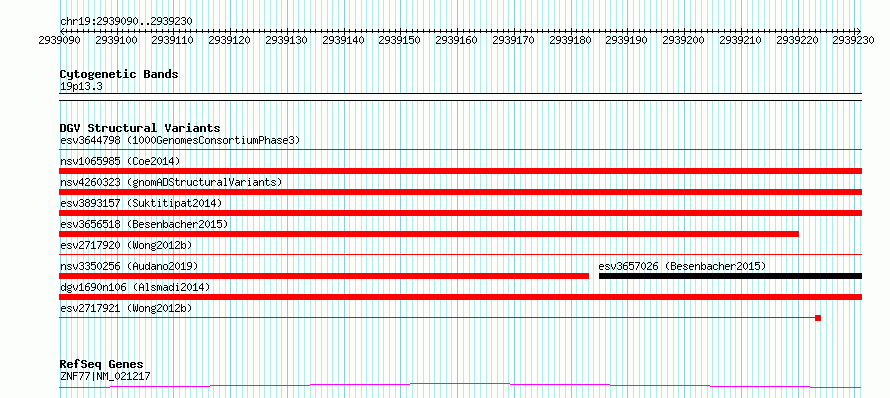Click the 19p13.3 band label
The image size is (890, 398).
[81, 87]
